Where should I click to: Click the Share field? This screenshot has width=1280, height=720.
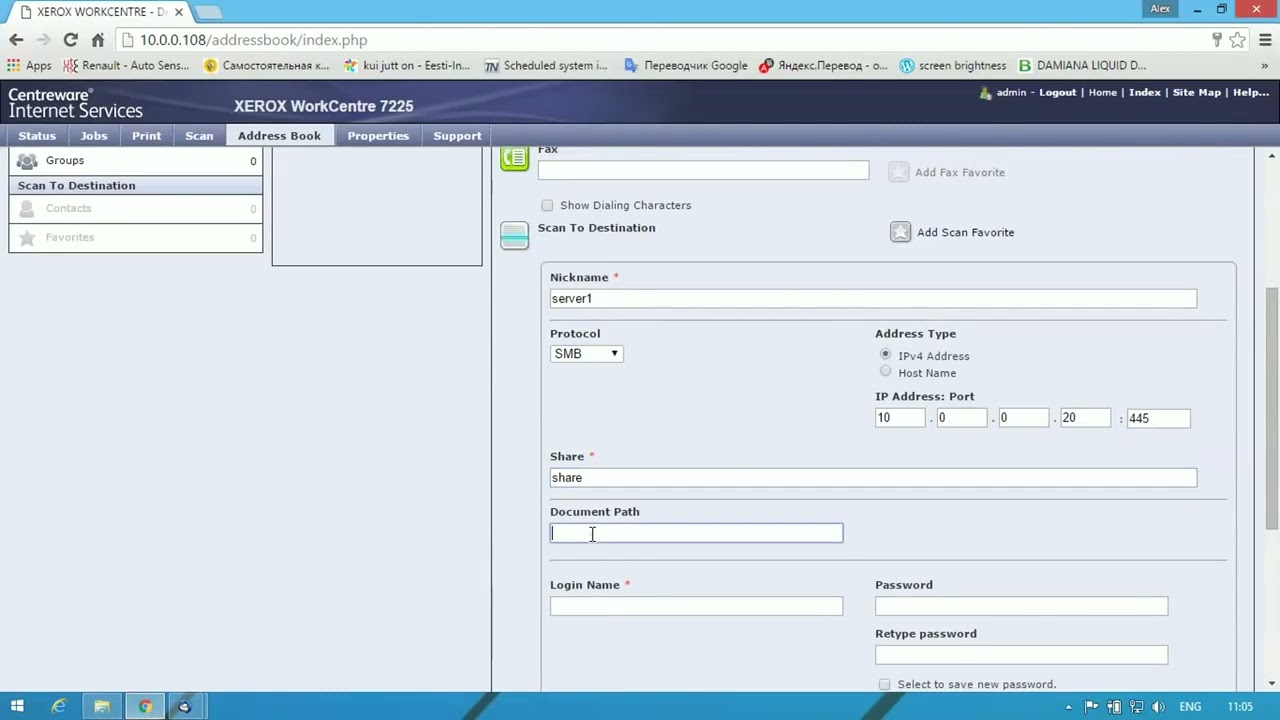point(873,478)
